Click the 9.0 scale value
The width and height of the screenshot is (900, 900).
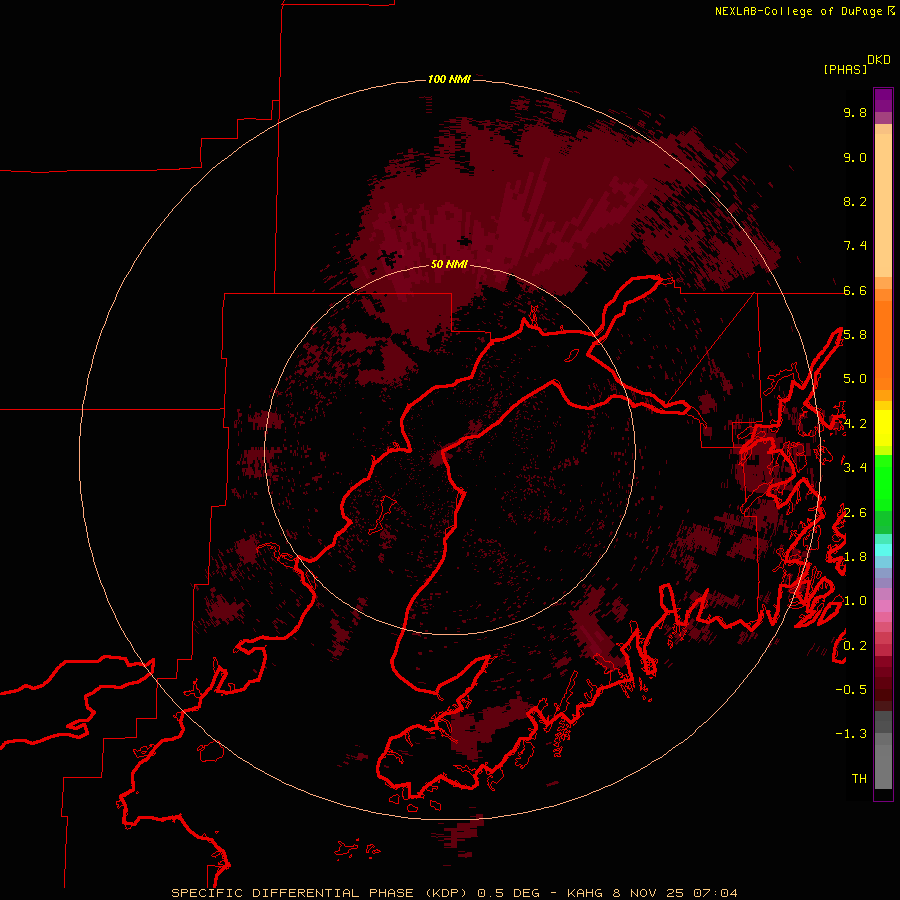(855, 157)
